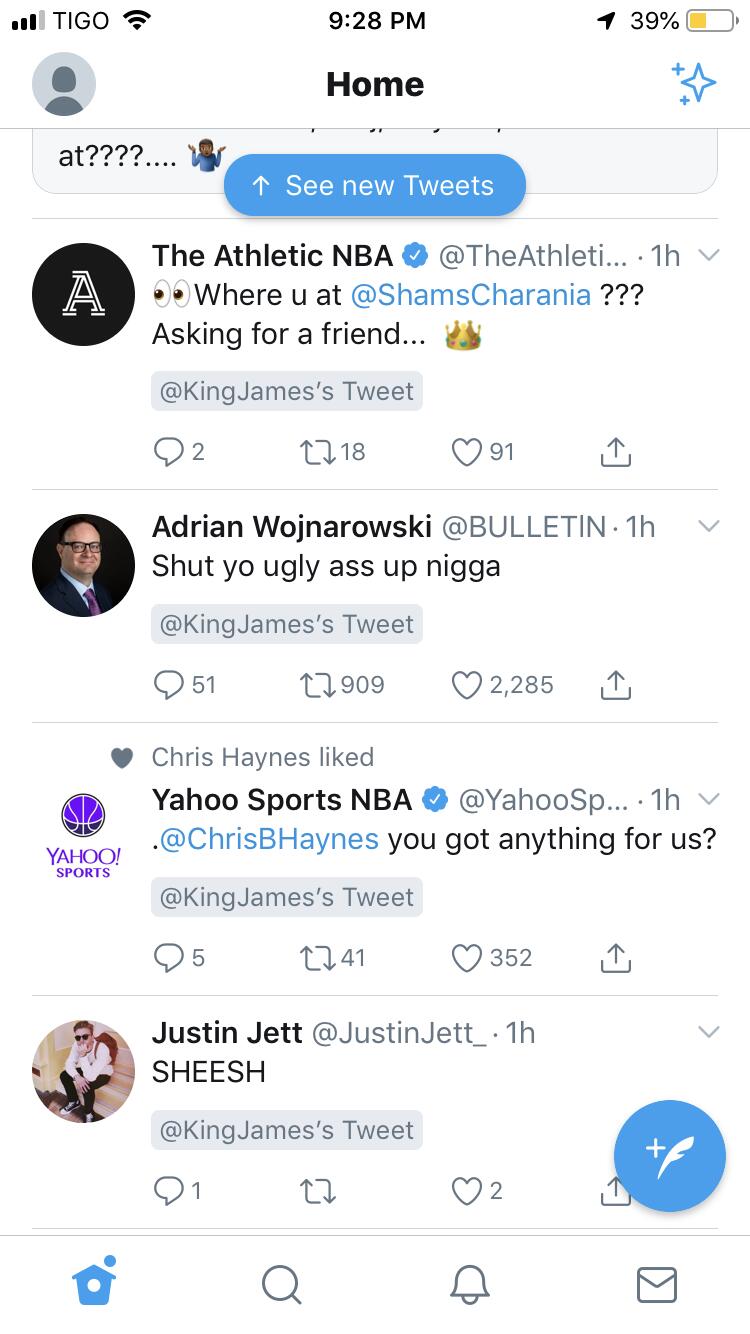750x1334 pixels.
Task: Open your profile avatar in header
Action: coord(64,84)
